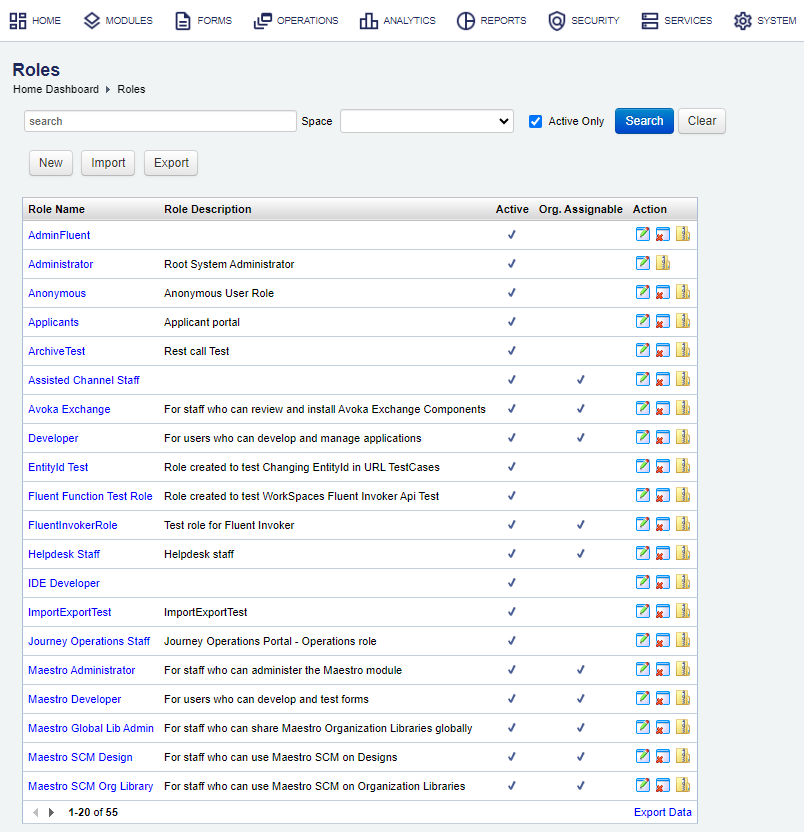Image resolution: width=804 pixels, height=832 pixels.
Task: Edit the AdminFluent role
Action: click(x=642, y=233)
